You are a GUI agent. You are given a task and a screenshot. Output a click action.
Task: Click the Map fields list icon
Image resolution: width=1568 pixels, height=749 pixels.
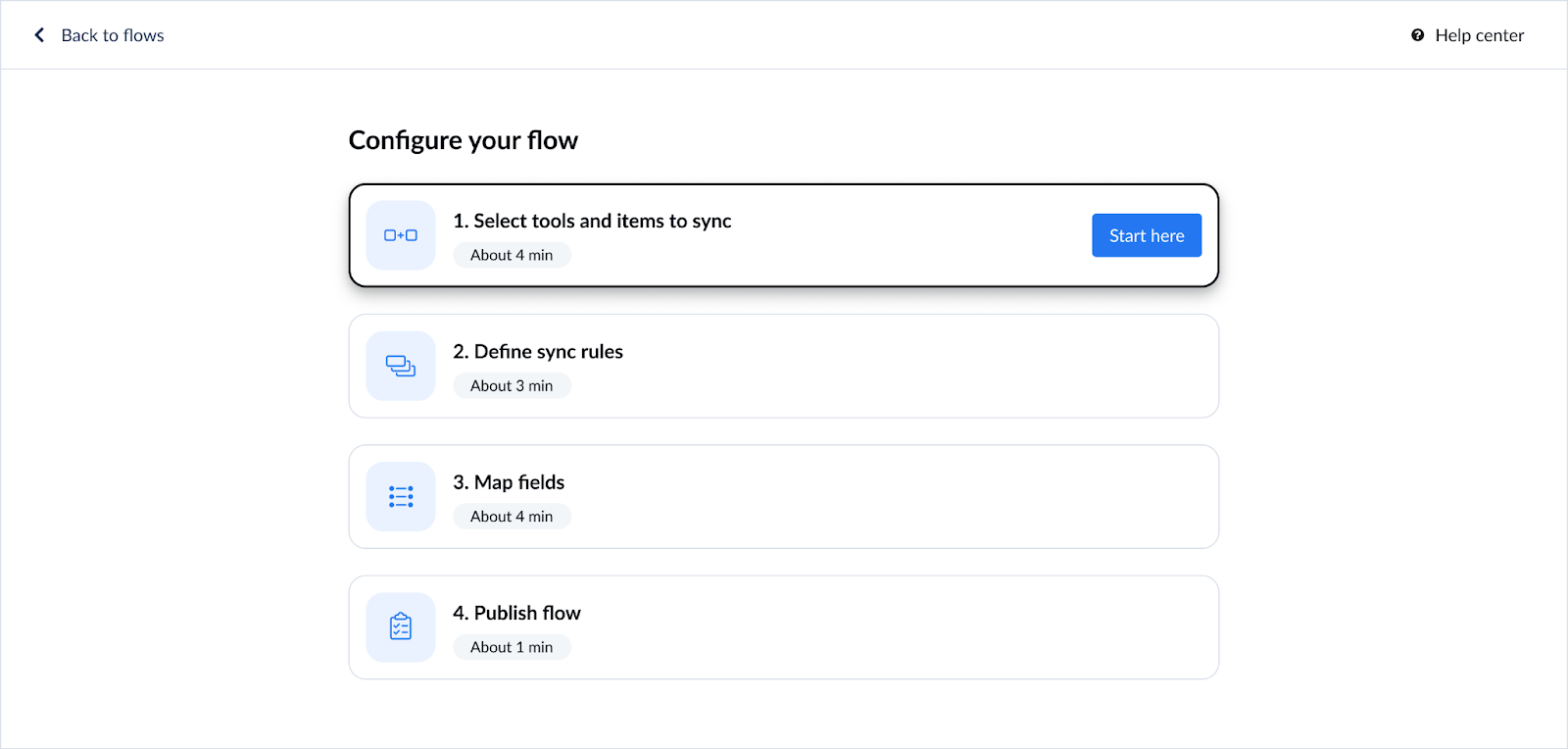(x=401, y=497)
